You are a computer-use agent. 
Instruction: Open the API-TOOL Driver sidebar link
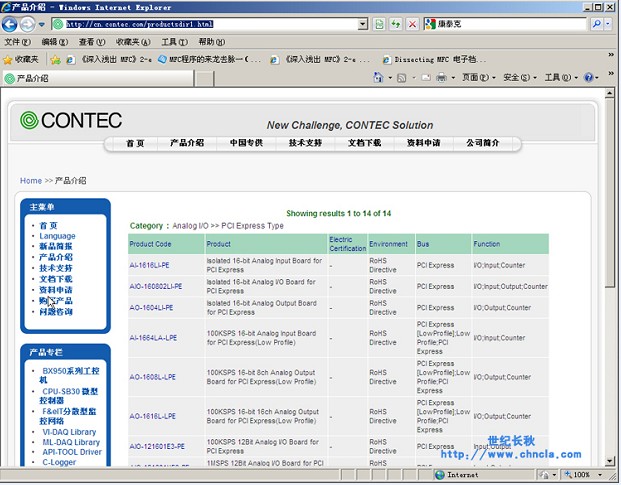pos(72,452)
